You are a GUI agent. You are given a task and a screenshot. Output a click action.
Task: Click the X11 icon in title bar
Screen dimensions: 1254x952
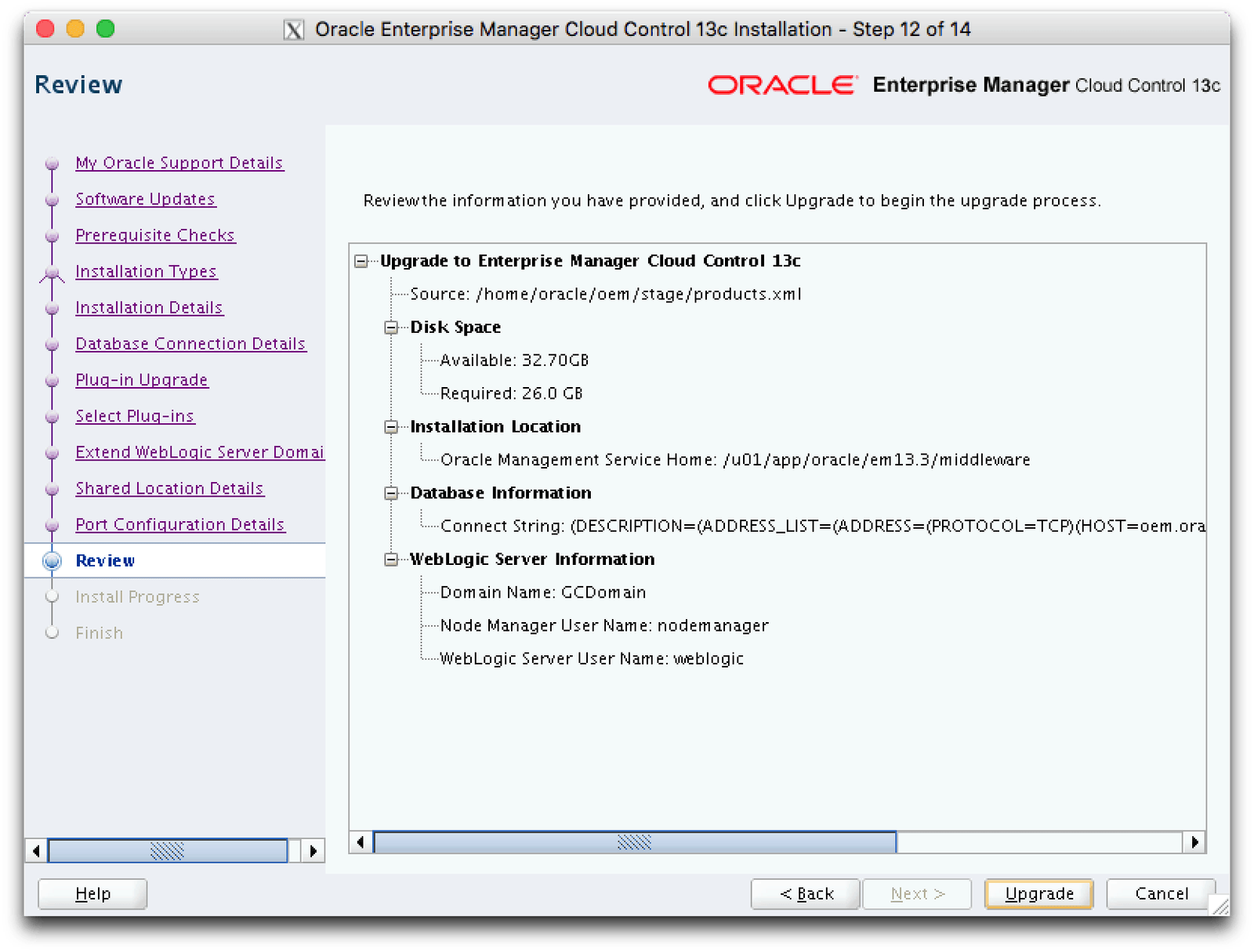tap(293, 31)
